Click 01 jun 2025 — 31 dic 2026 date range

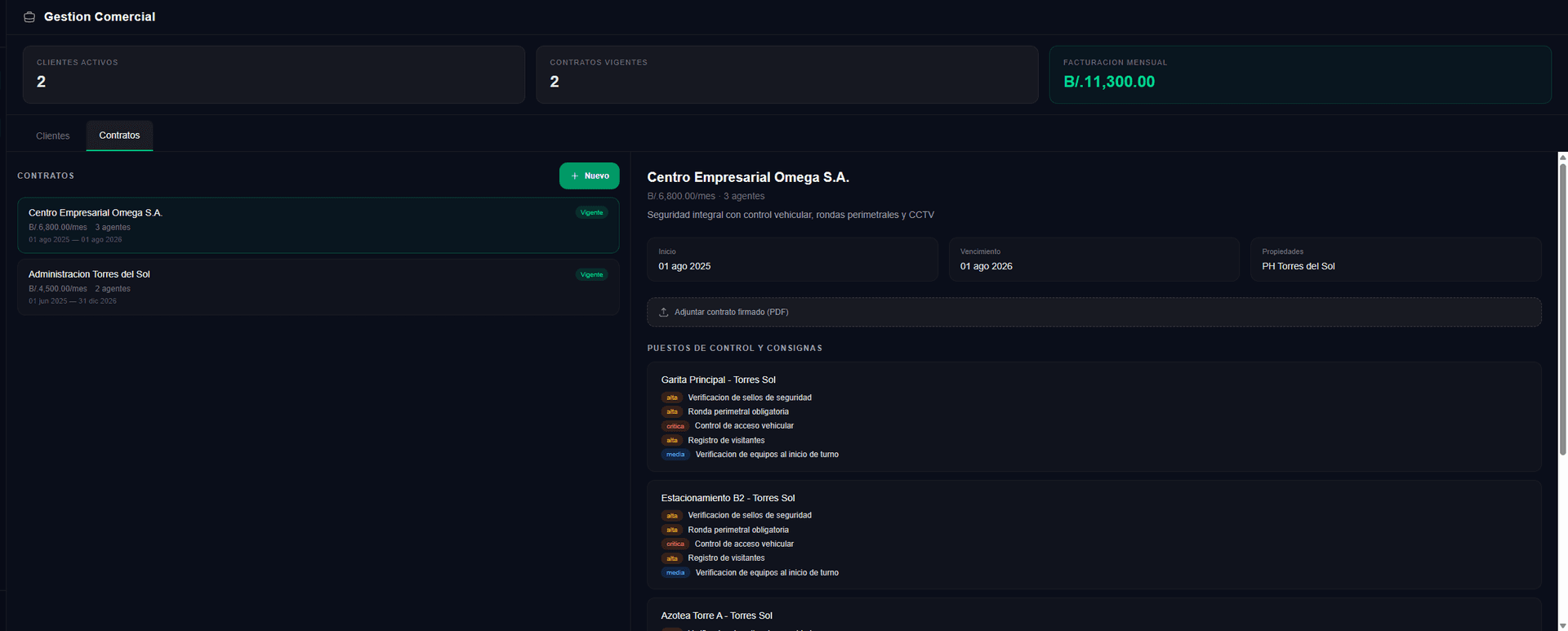(x=73, y=301)
